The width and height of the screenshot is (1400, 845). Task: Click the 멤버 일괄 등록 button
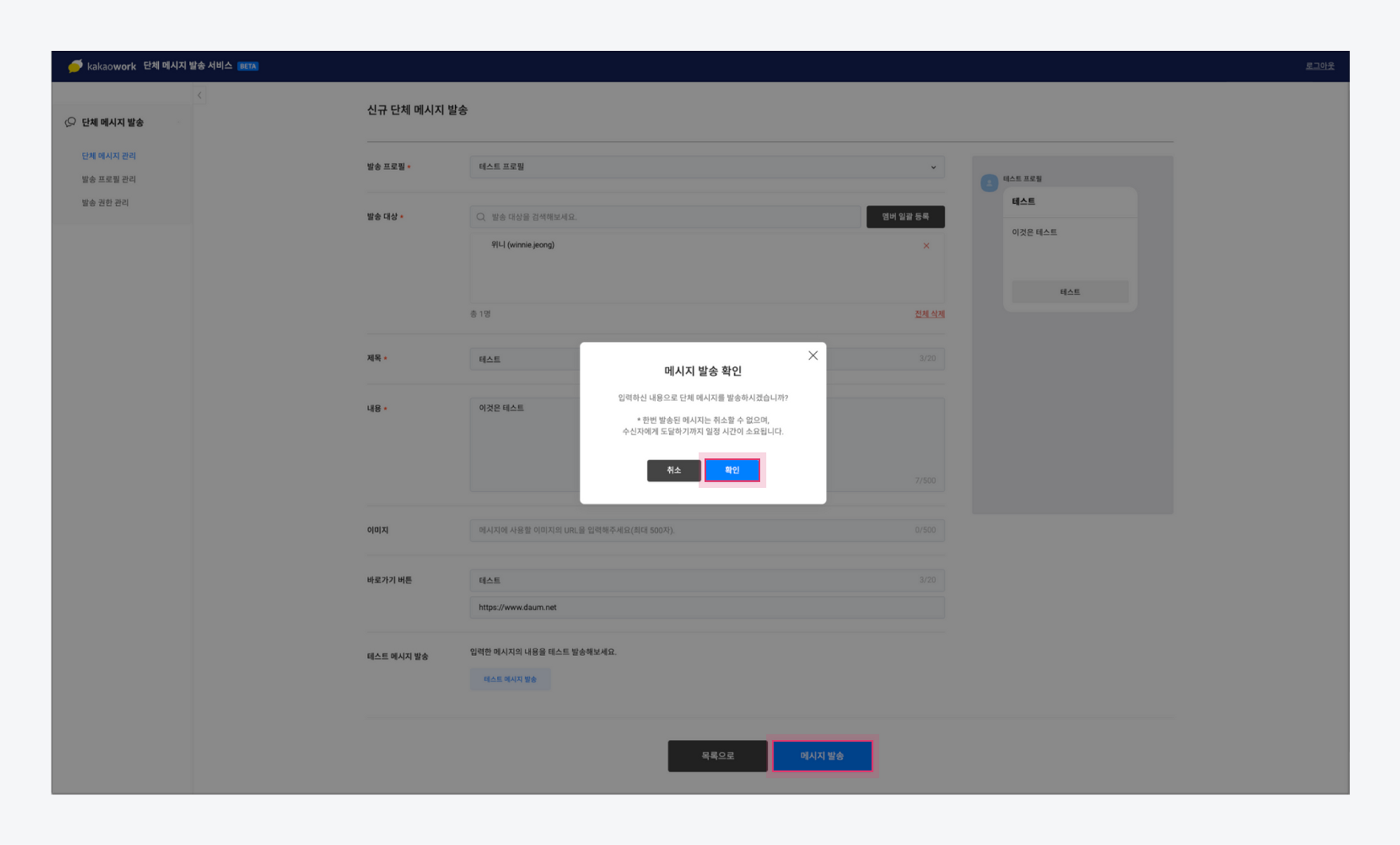tap(905, 216)
